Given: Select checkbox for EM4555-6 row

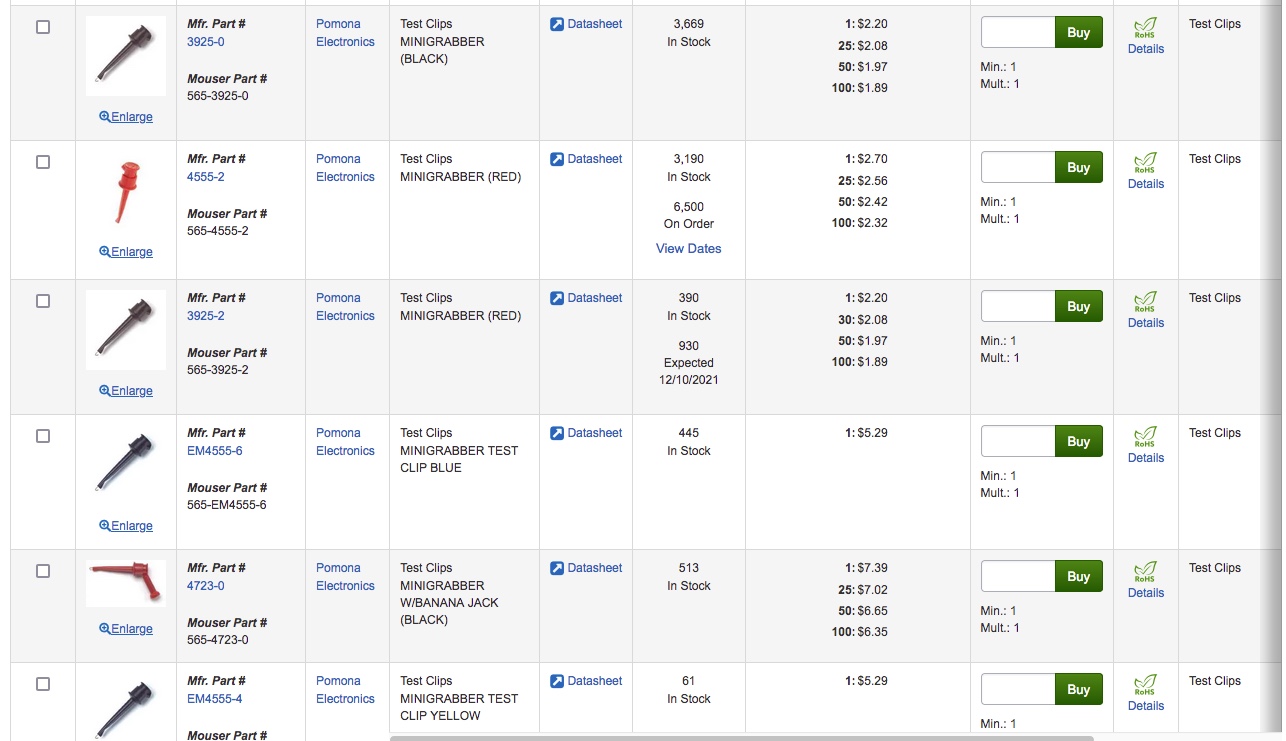Looking at the screenshot, I should point(43,436).
